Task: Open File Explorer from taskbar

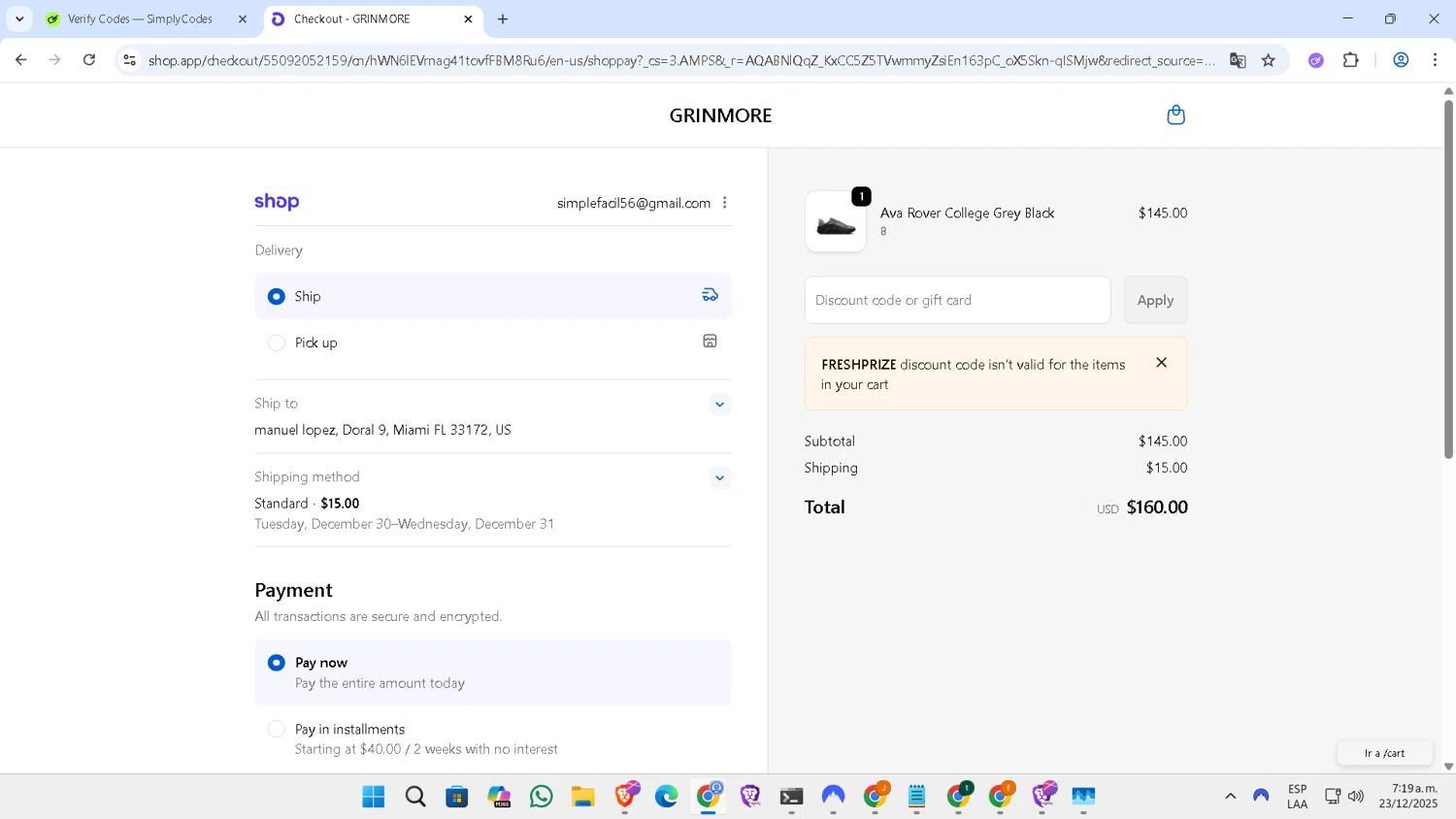Action: [582, 797]
